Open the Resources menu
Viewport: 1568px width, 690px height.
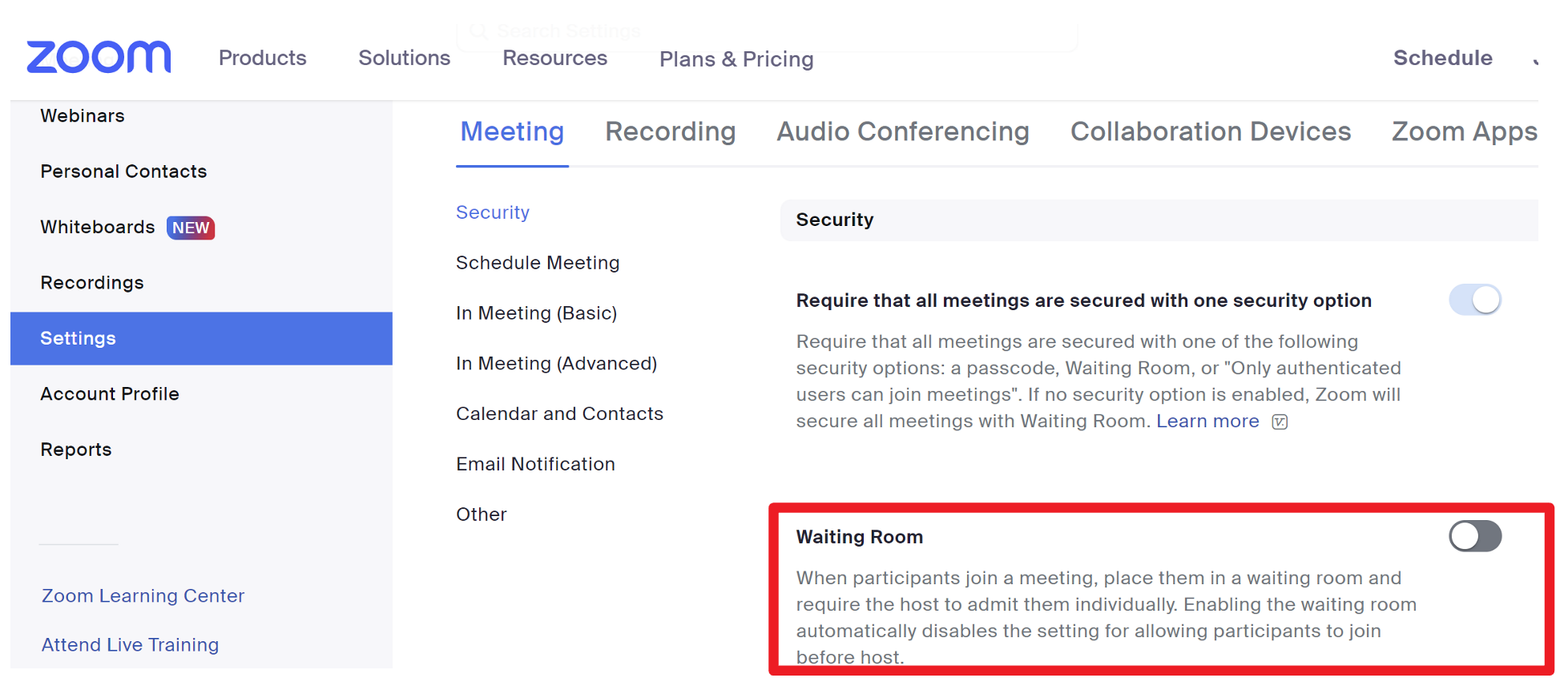point(554,58)
